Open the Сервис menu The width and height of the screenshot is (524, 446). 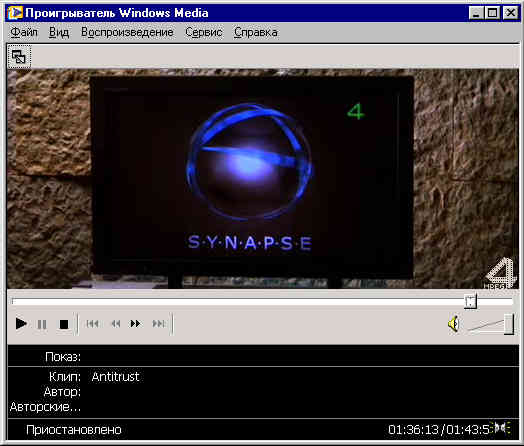204,32
